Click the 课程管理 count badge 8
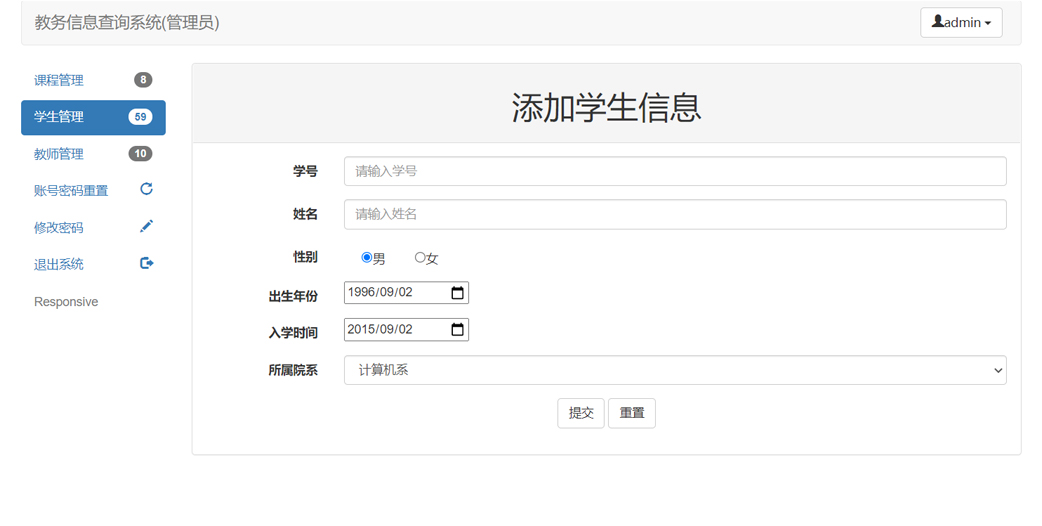 coord(143,80)
